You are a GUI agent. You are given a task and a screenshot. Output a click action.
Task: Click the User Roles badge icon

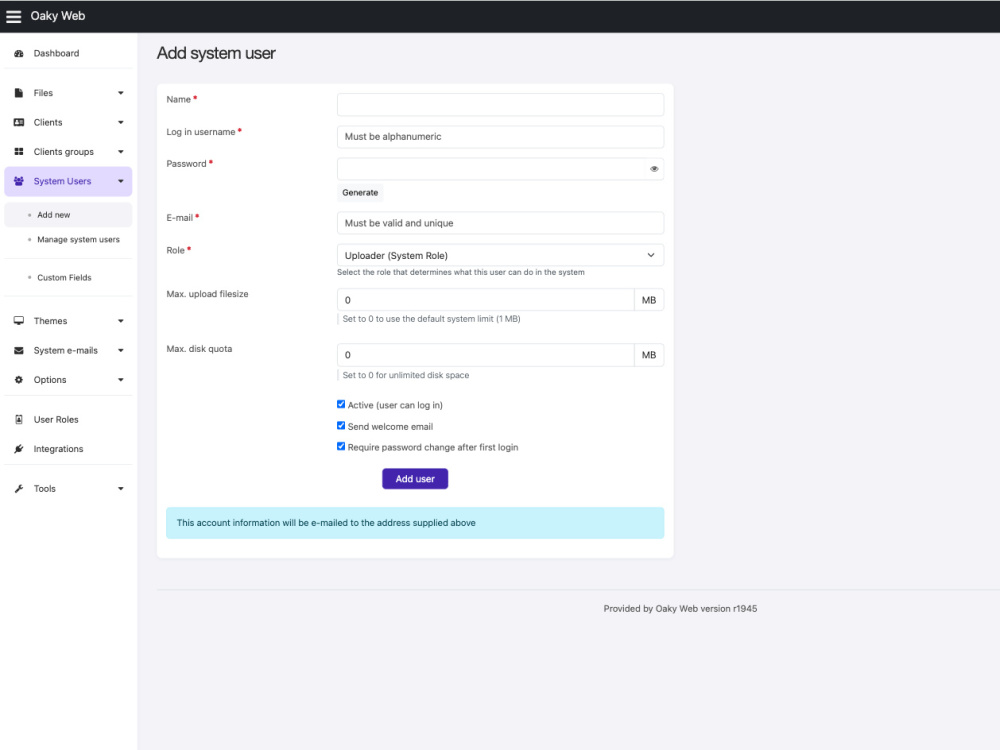point(18,420)
